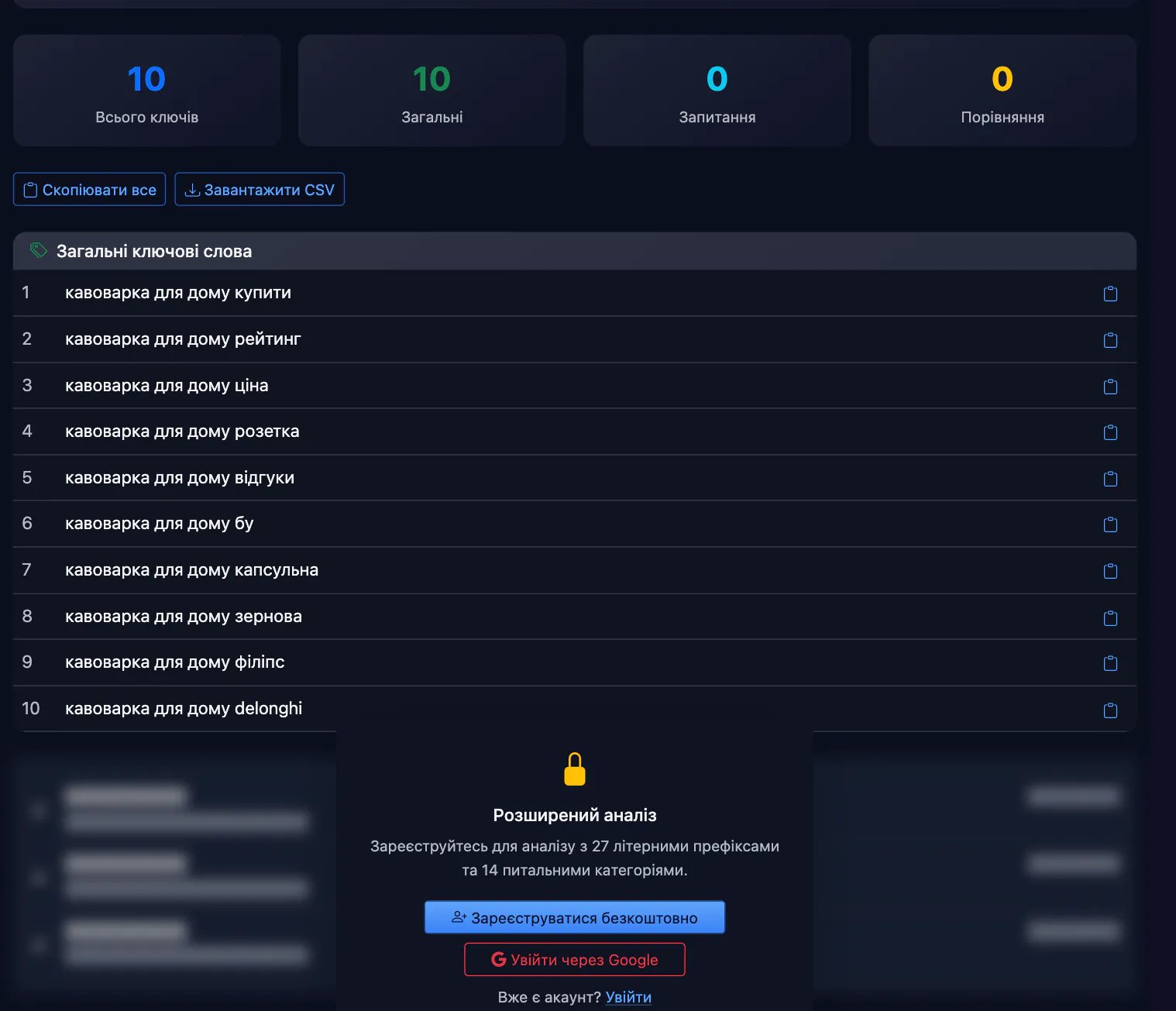Copy keyword "кавоварка для дому ціна" via clipboard icon
The width and height of the screenshot is (1176, 1011).
click(x=1110, y=387)
